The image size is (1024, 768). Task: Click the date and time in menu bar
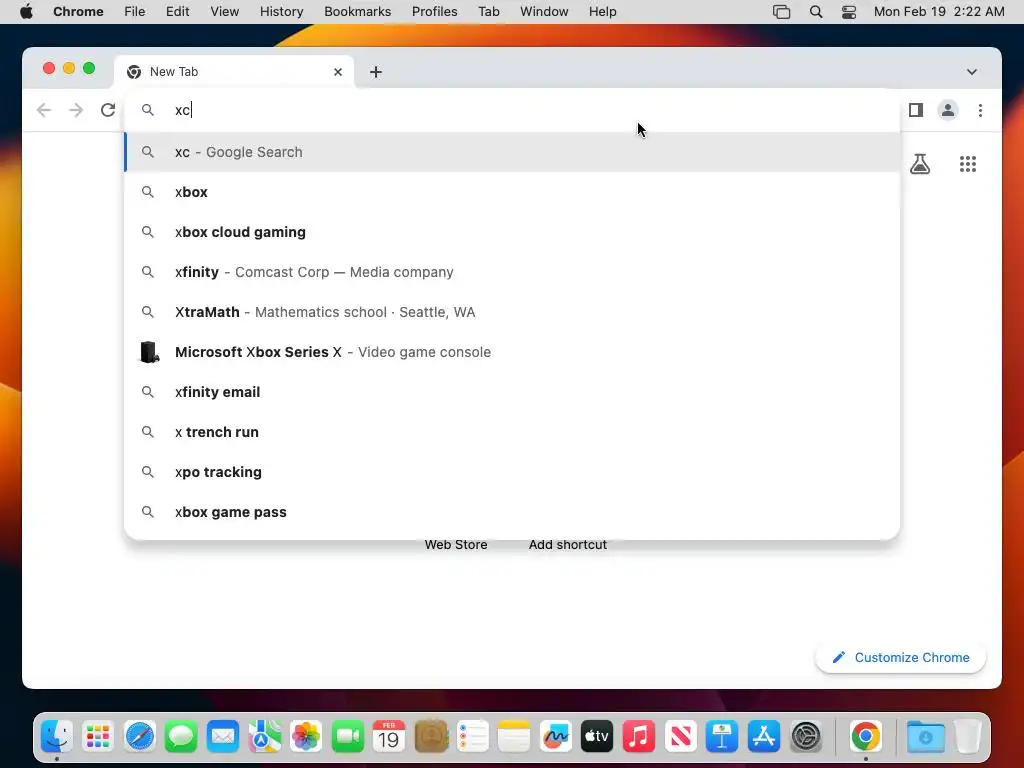click(x=939, y=12)
